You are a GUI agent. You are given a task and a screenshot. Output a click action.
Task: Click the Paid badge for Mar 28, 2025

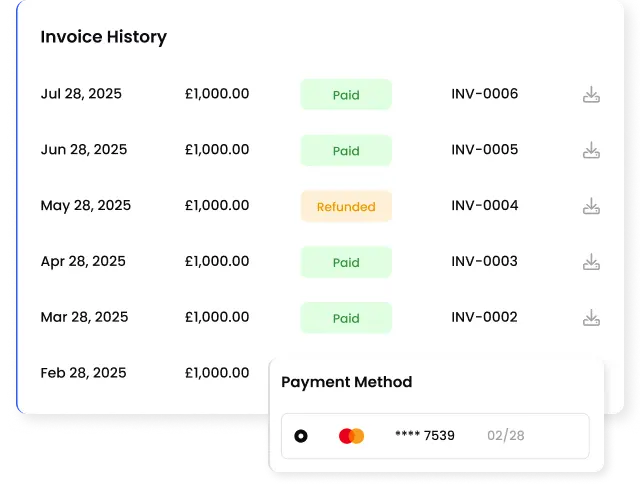pyautogui.click(x=346, y=318)
